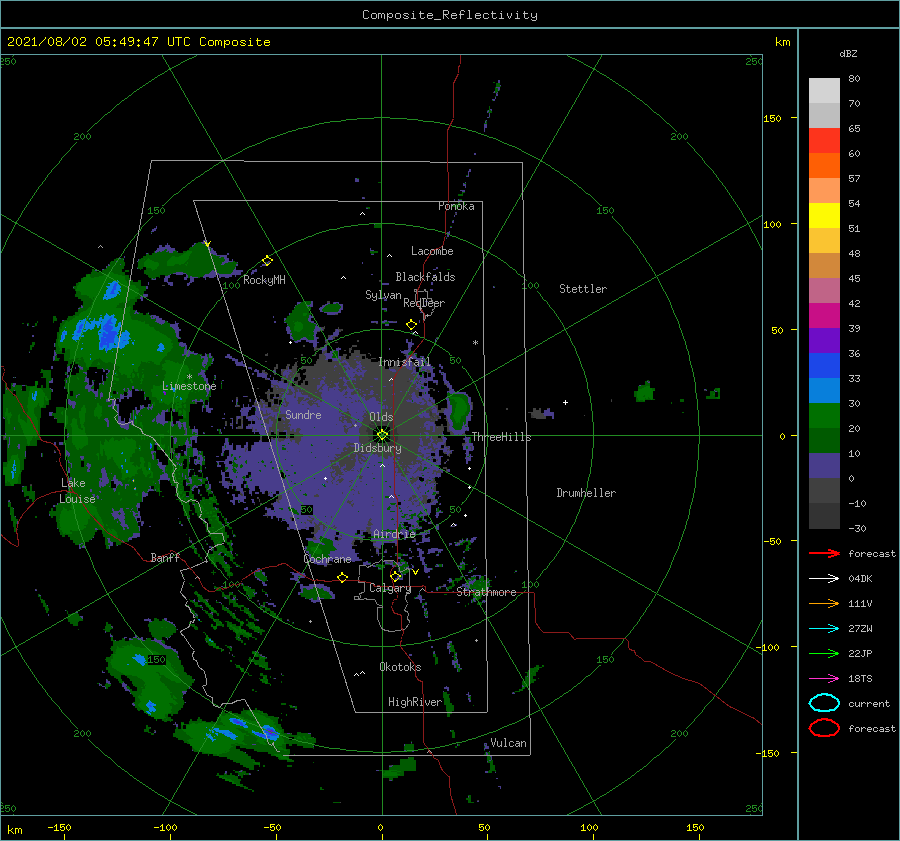Screen dimensions: 900x841
Task: Click the yellow diamond marker beside RockyMH
Action: click(x=267, y=261)
